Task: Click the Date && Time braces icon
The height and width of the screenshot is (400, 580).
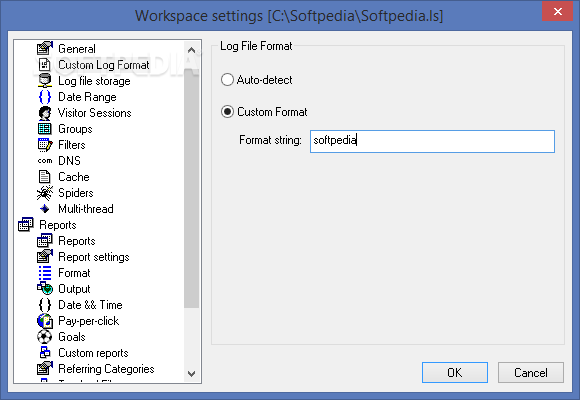Action: 45,305
